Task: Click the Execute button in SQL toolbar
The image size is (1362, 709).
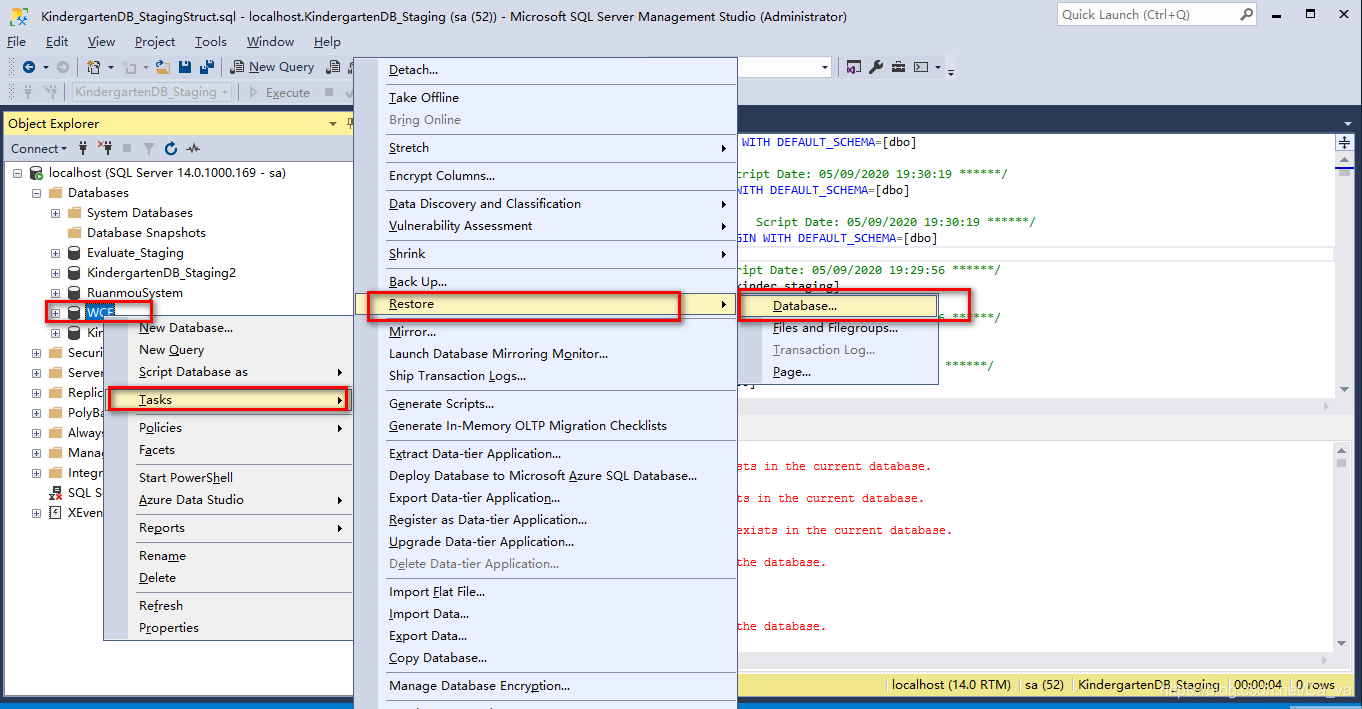Action: [278, 92]
